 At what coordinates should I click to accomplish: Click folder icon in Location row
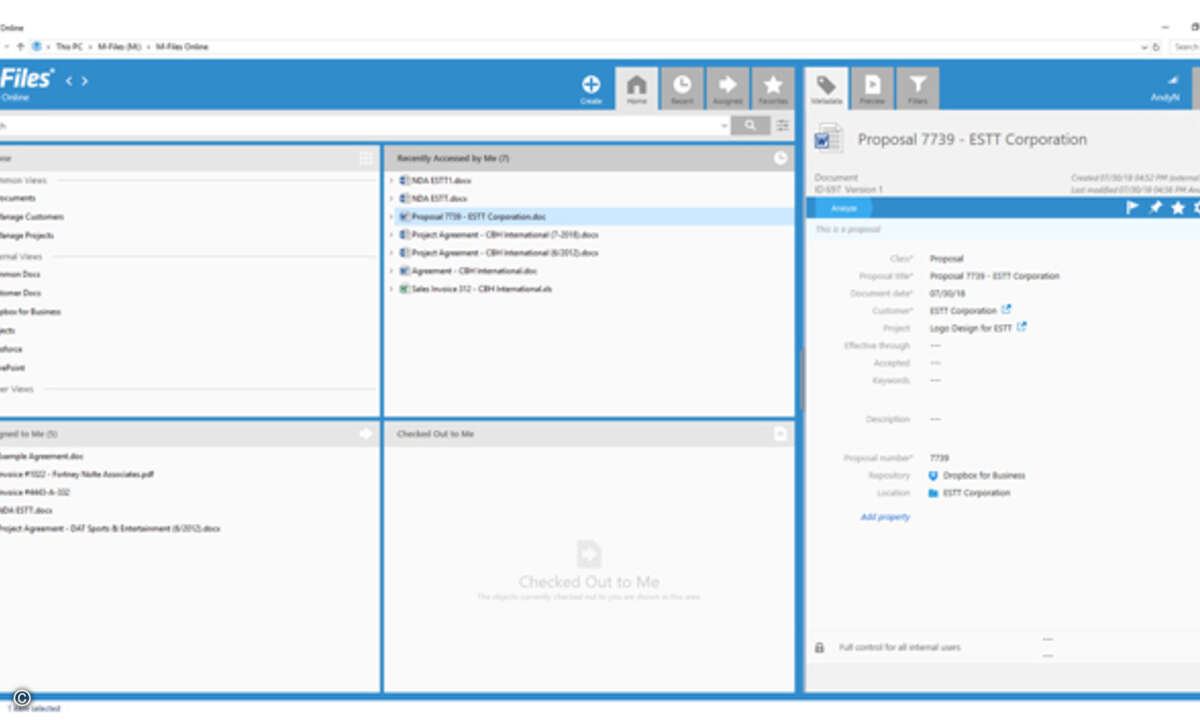click(x=933, y=493)
